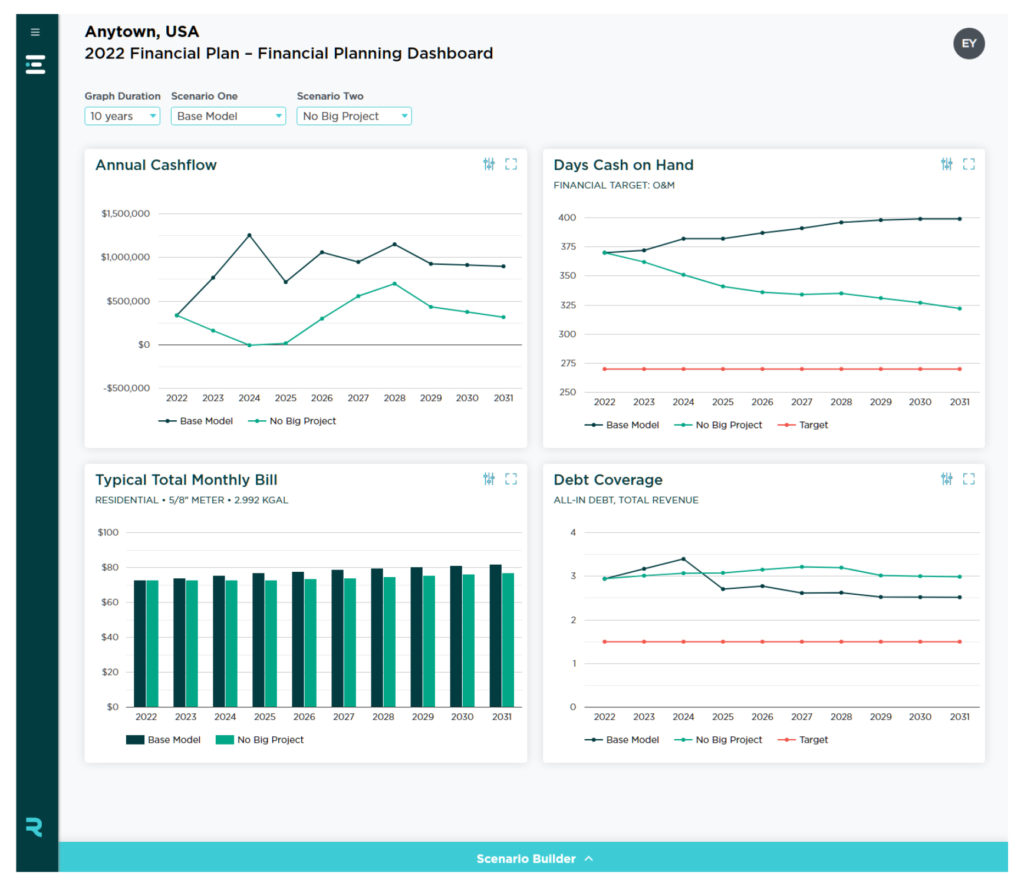
Task: Expand Annual Cashflow chart to fullscreen
Action: (x=511, y=164)
